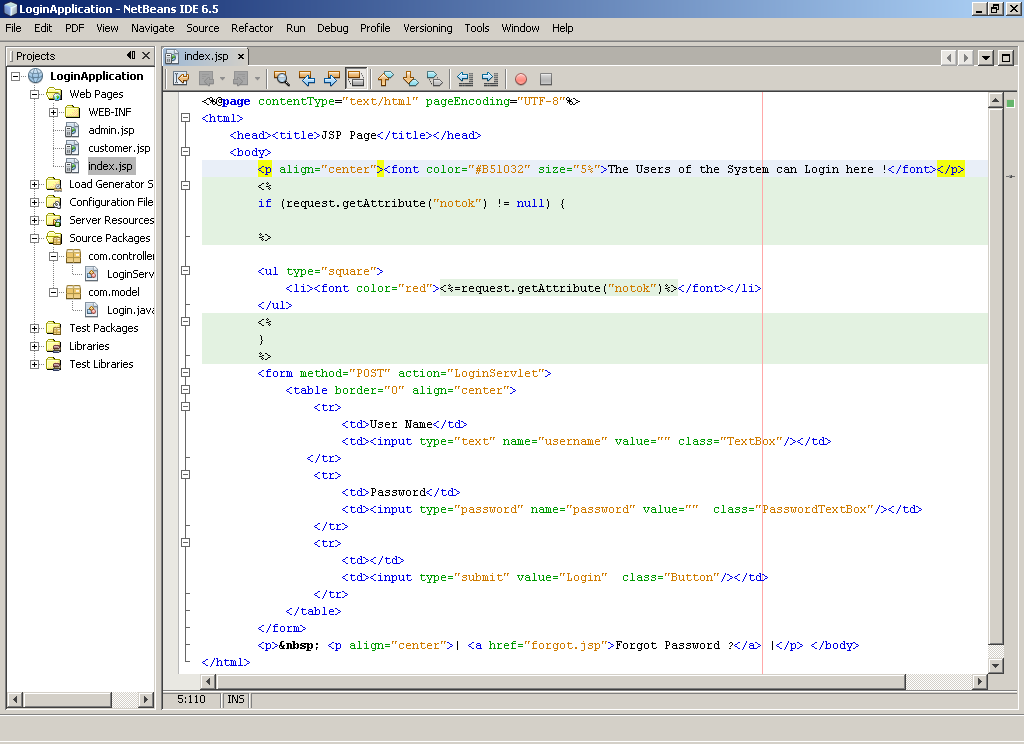Switch to the index.jsp editor tab
Screen dimensions: 1024x744
[x=205, y=57]
